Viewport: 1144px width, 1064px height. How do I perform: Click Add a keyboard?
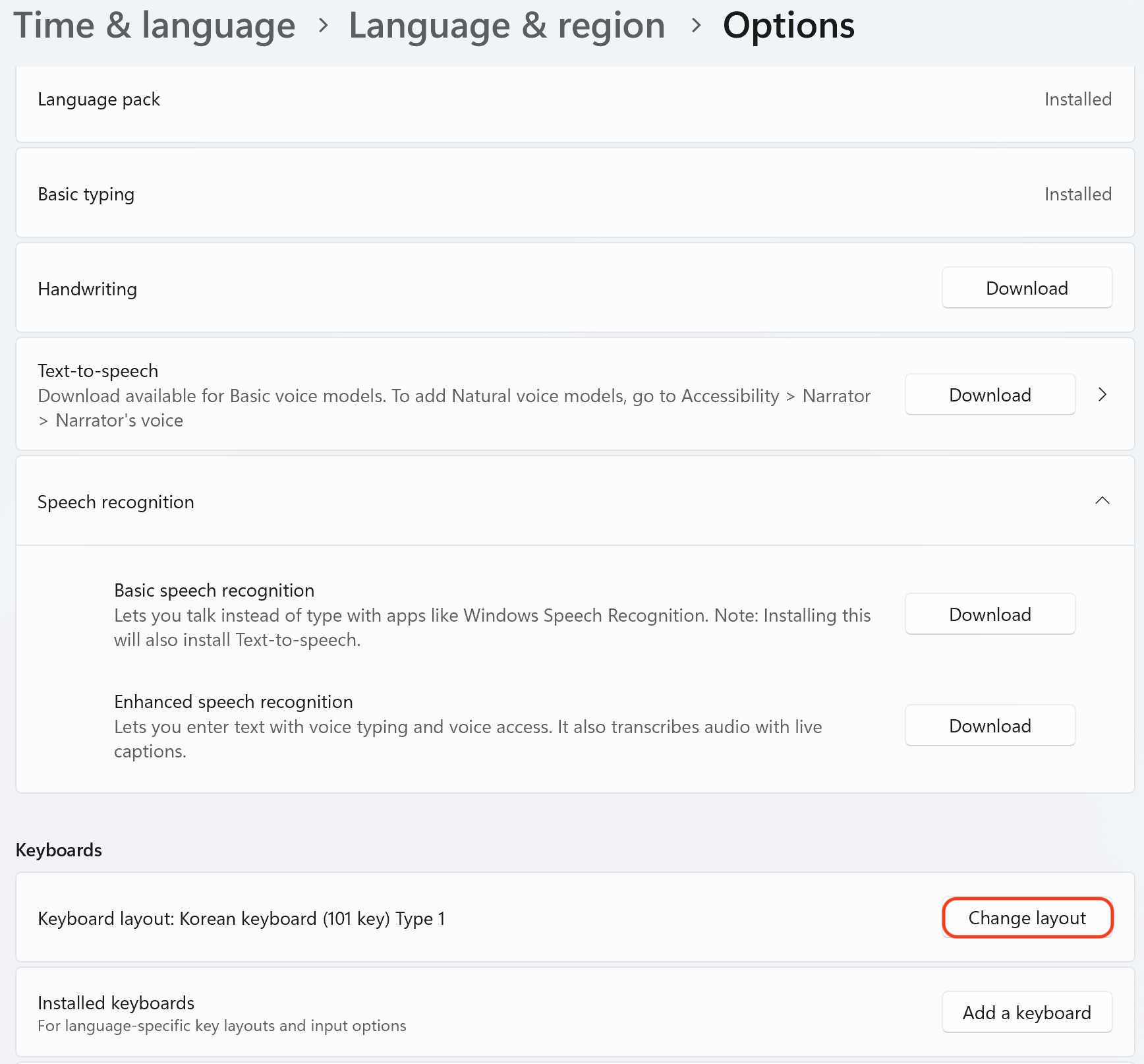pos(1026,1013)
